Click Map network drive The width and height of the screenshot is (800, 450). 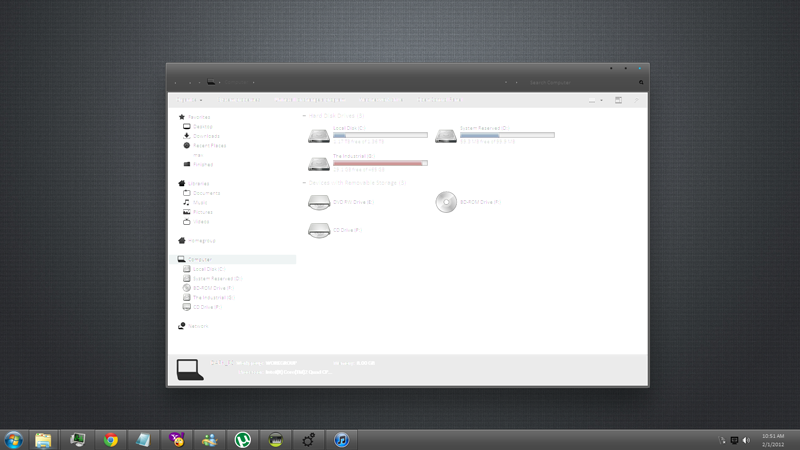pyautogui.click(x=381, y=100)
